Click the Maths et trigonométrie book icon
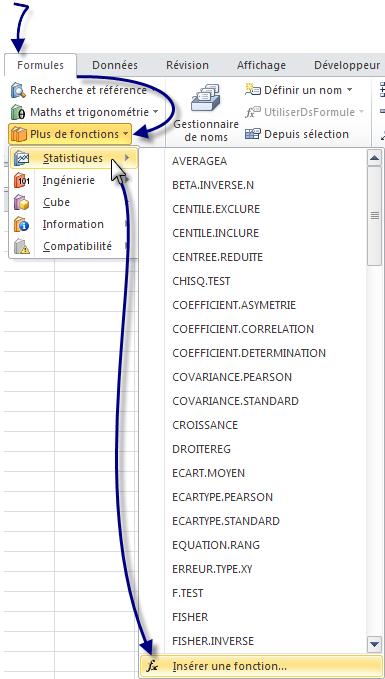This screenshot has height=679, width=385. pyautogui.click(x=19, y=113)
